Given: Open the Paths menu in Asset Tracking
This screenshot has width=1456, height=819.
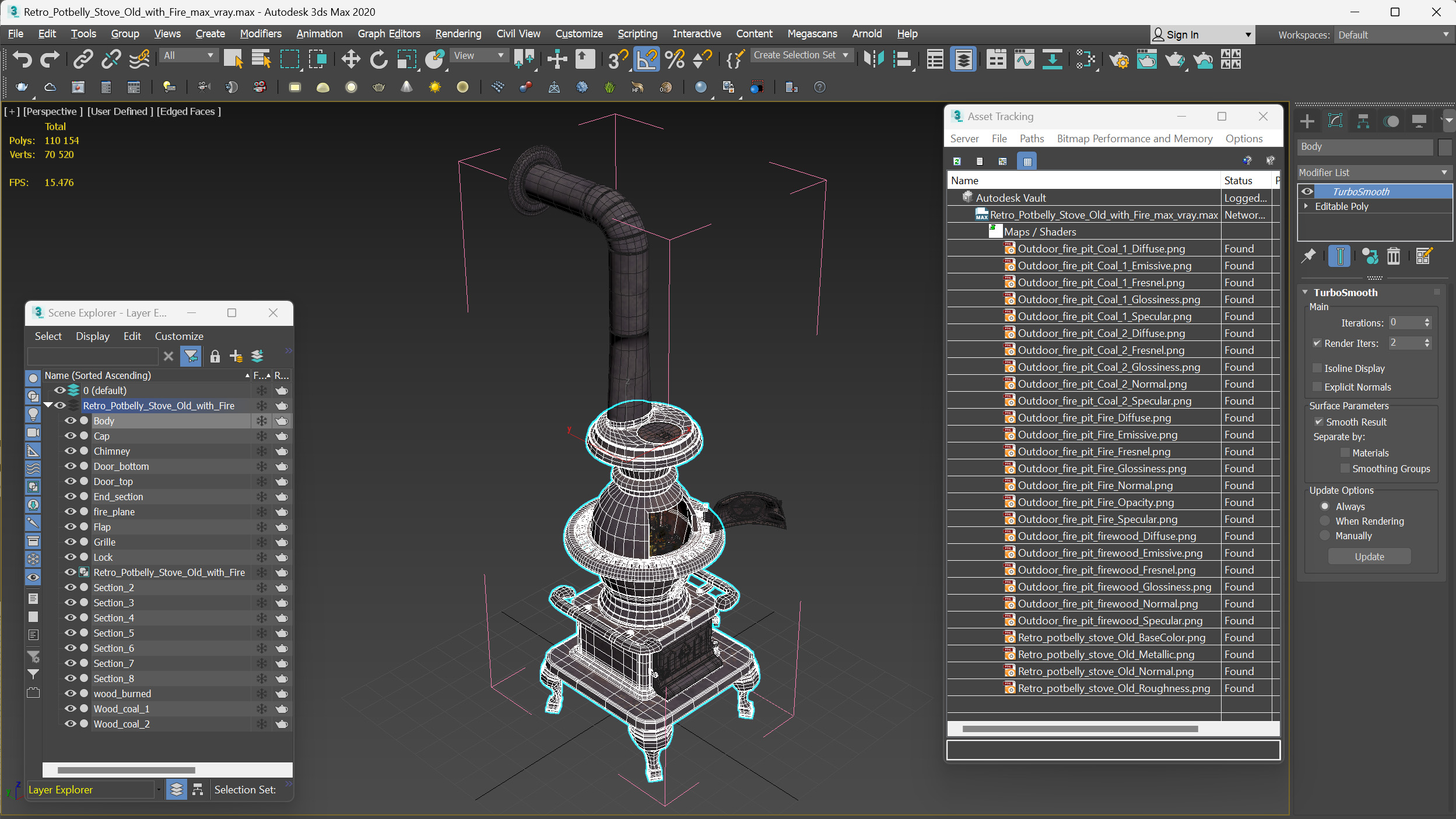Looking at the screenshot, I should click(x=1031, y=139).
